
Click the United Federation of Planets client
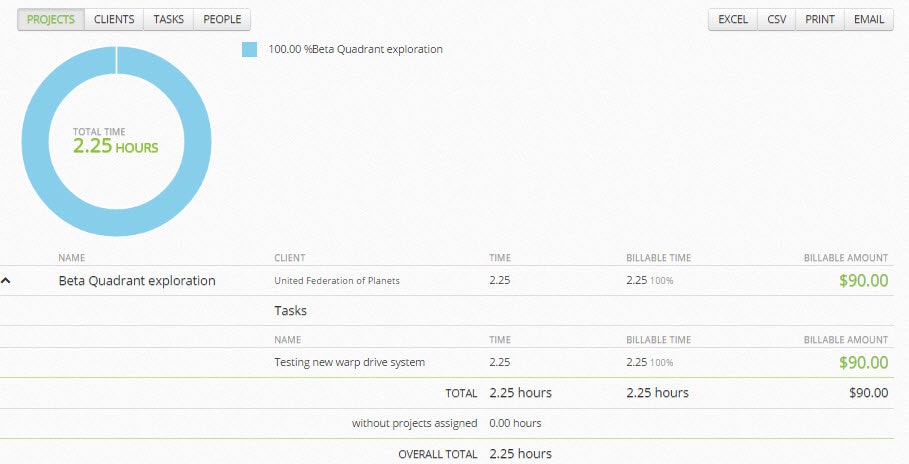pyautogui.click(x=337, y=281)
